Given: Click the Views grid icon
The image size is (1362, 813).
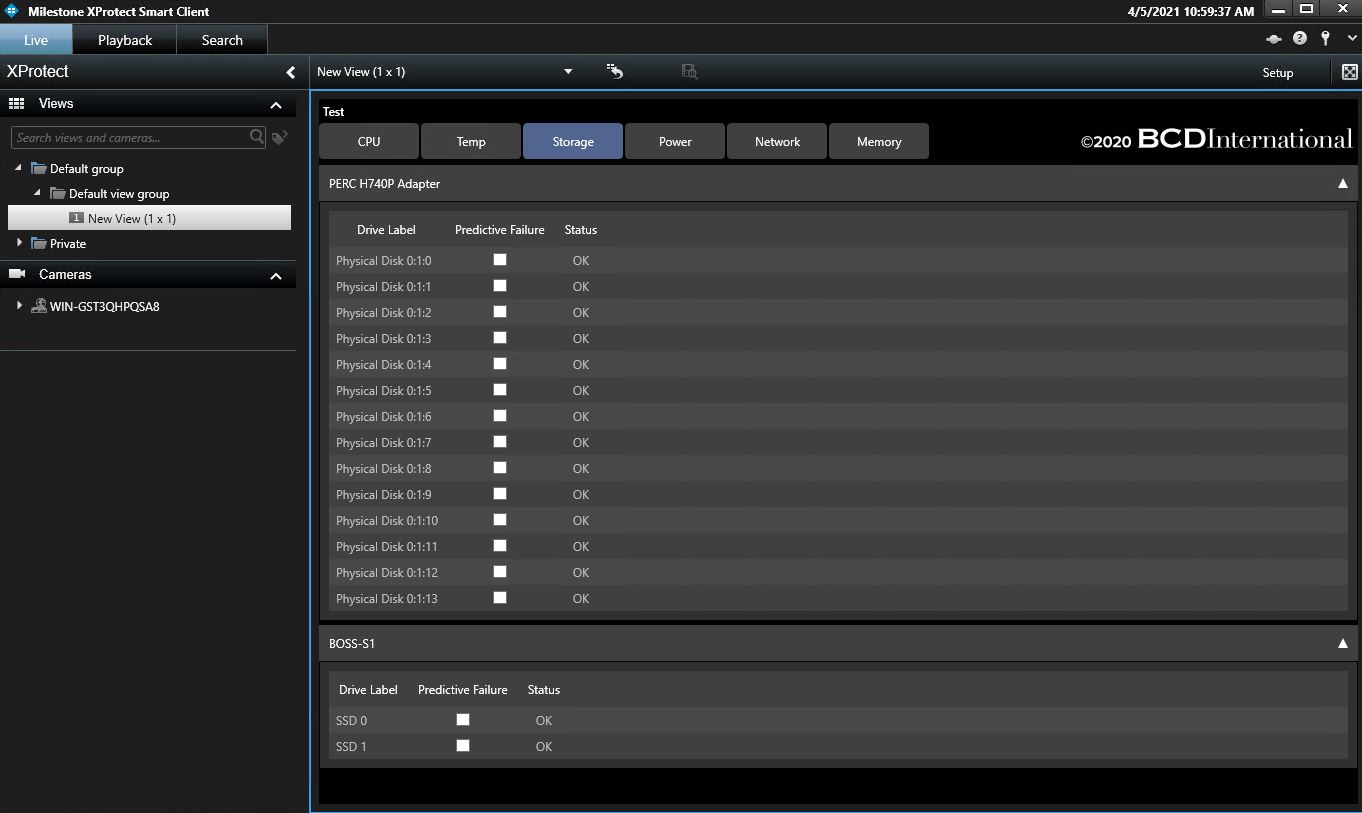Looking at the screenshot, I should click(x=16, y=103).
